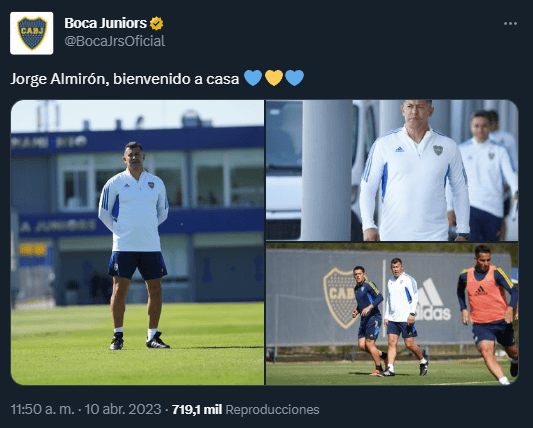Click the 10 abr. 2023 date
The width and height of the screenshot is (533, 428).
pyautogui.click(x=123, y=409)
